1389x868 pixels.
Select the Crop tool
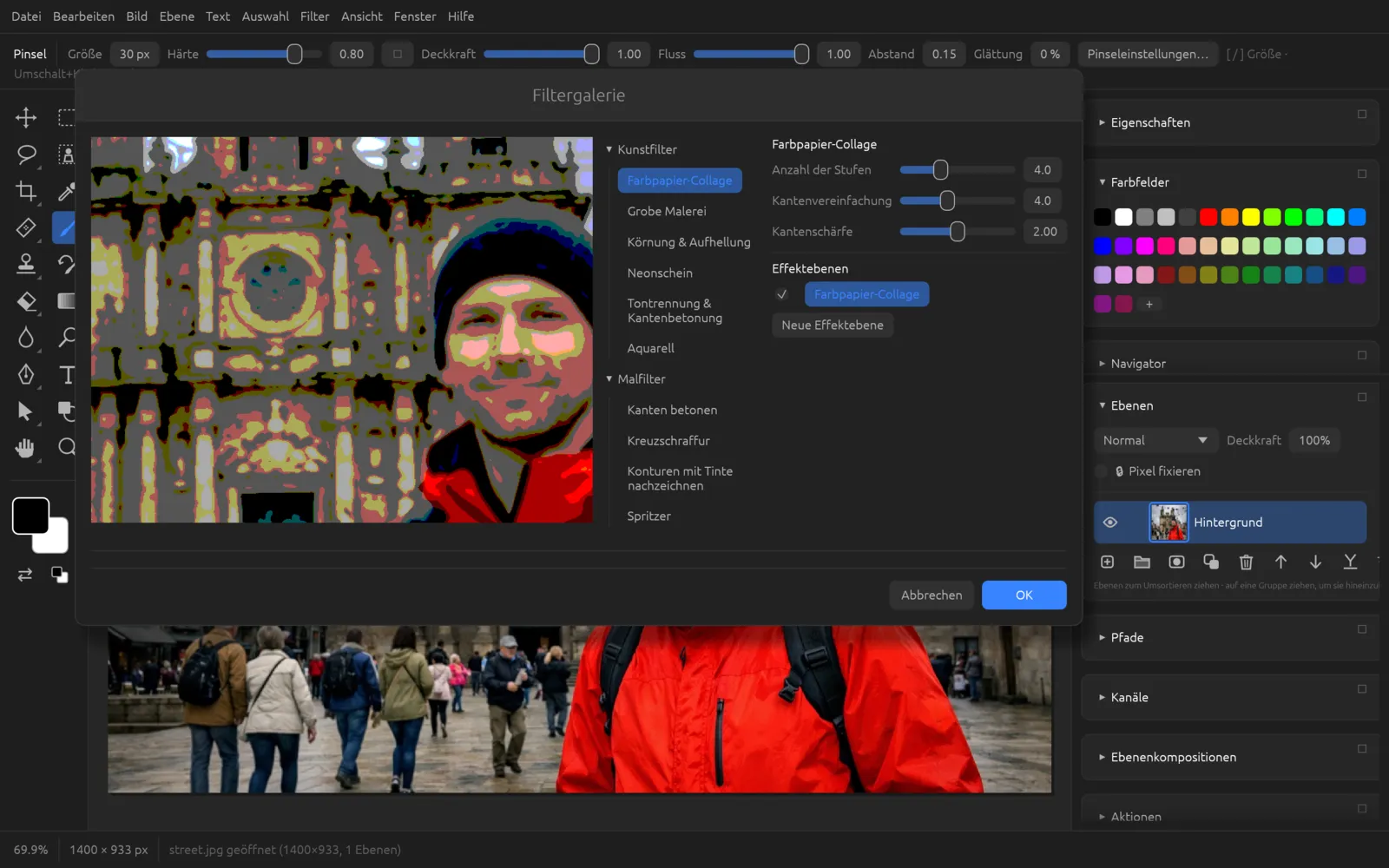point(26,191)
